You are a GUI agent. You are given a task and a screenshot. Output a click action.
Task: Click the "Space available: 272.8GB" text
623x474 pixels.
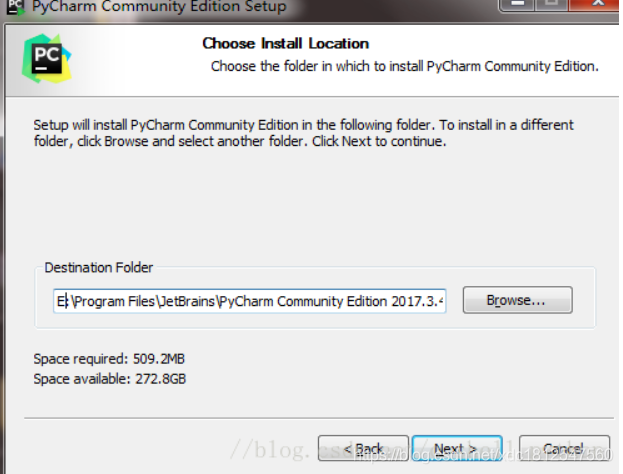tap(110, 379)
